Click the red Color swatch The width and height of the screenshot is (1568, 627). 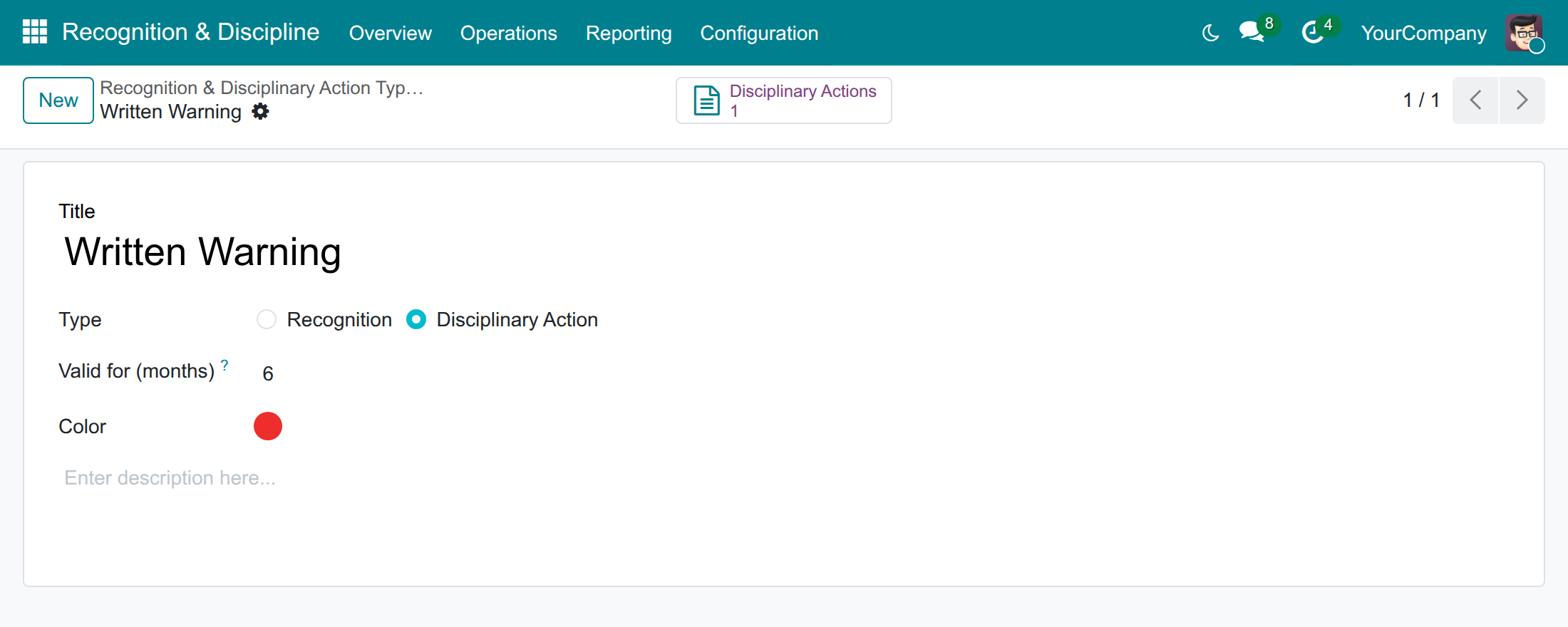pyautogui.click(x=268, y=426)
